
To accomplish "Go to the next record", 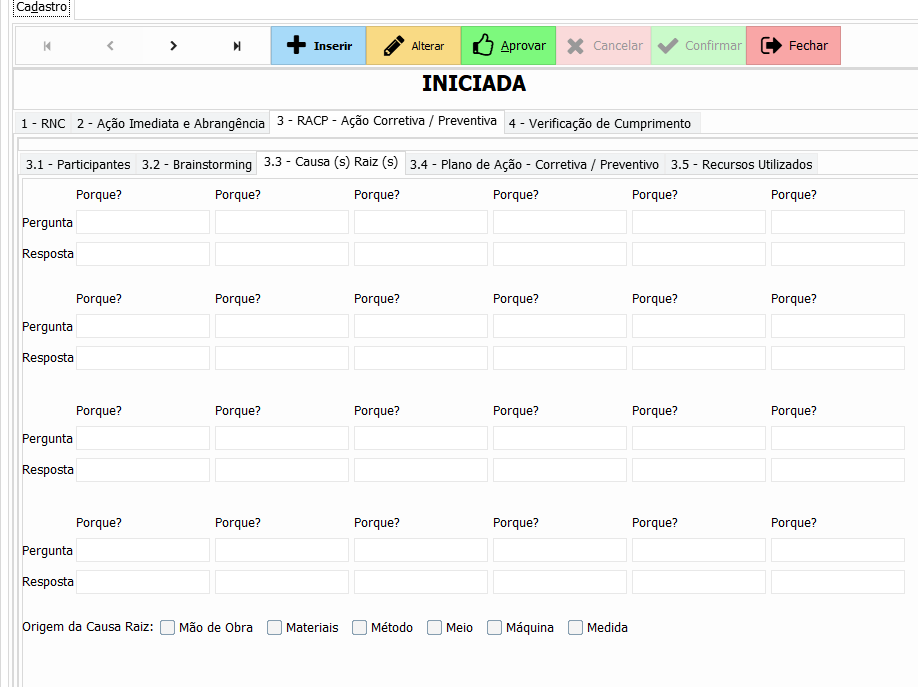I will (174, 46).
